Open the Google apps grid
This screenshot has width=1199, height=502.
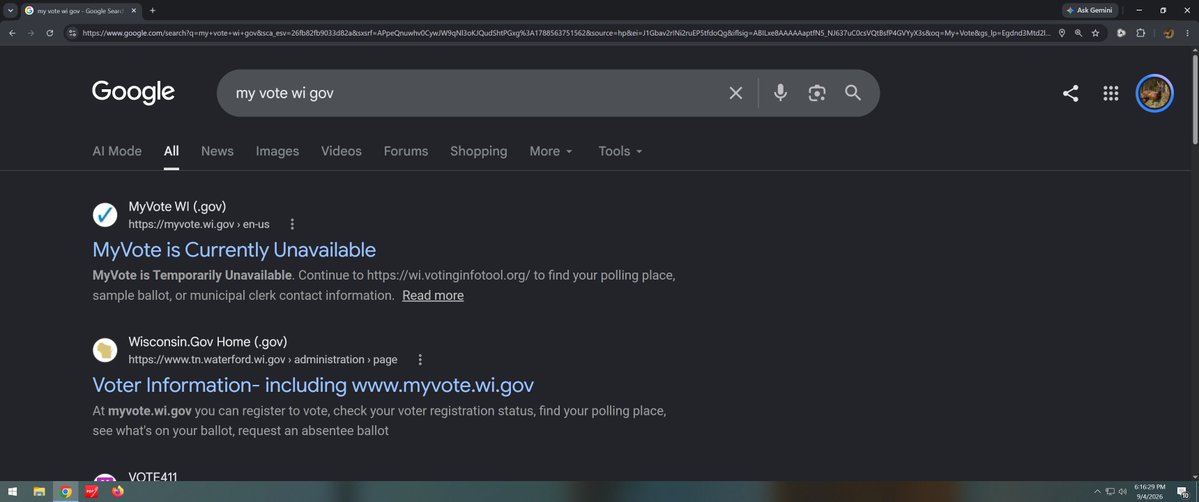pos(1110,93)
